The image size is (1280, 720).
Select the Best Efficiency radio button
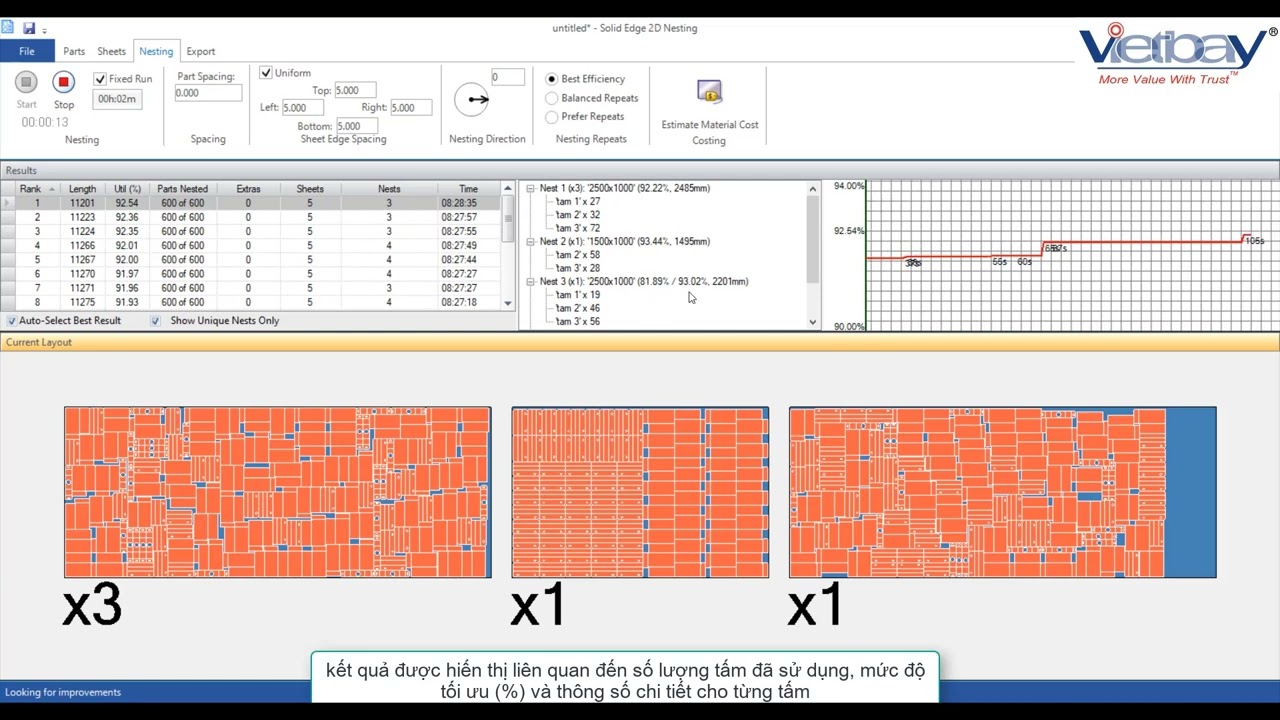click(x=551, y=79)
